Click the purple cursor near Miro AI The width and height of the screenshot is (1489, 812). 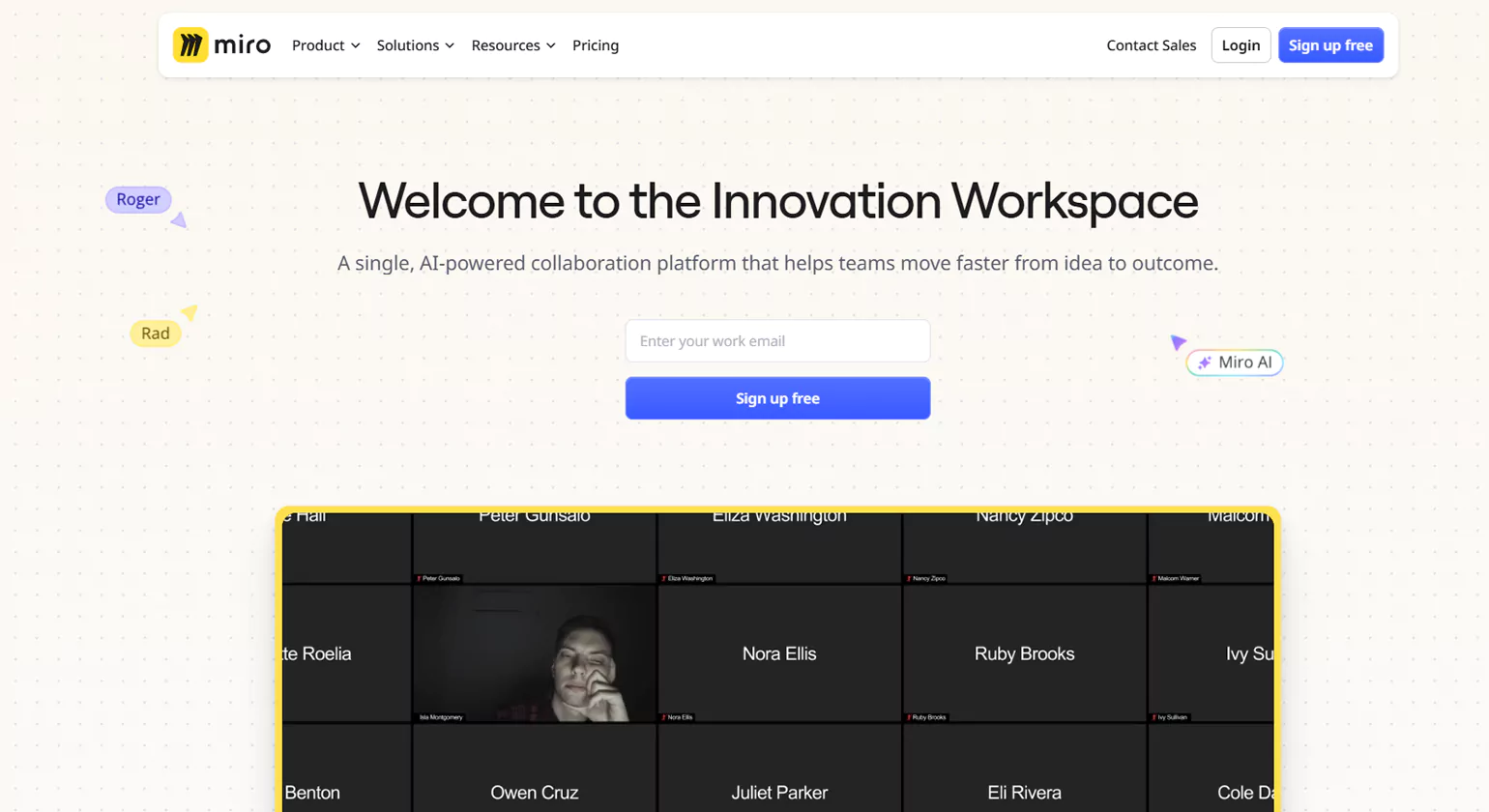(1178, 342)
